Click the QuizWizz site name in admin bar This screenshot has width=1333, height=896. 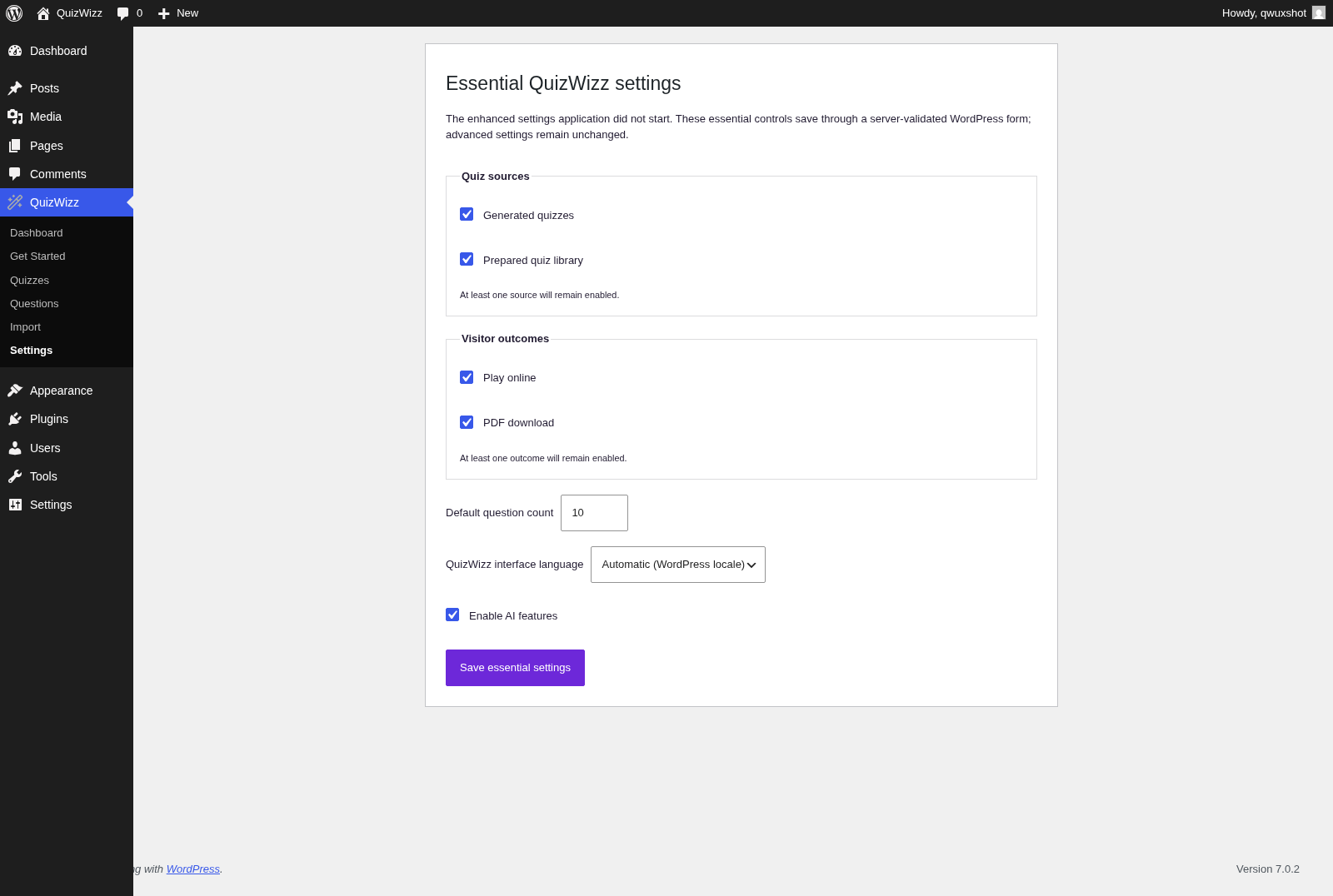point(80,13)
